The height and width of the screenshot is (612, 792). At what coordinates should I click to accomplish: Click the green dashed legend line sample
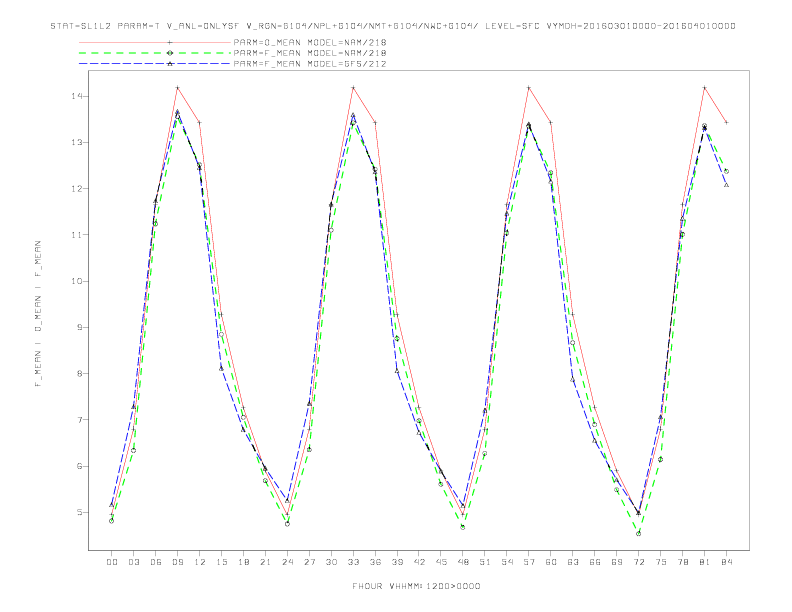(155, 53)
